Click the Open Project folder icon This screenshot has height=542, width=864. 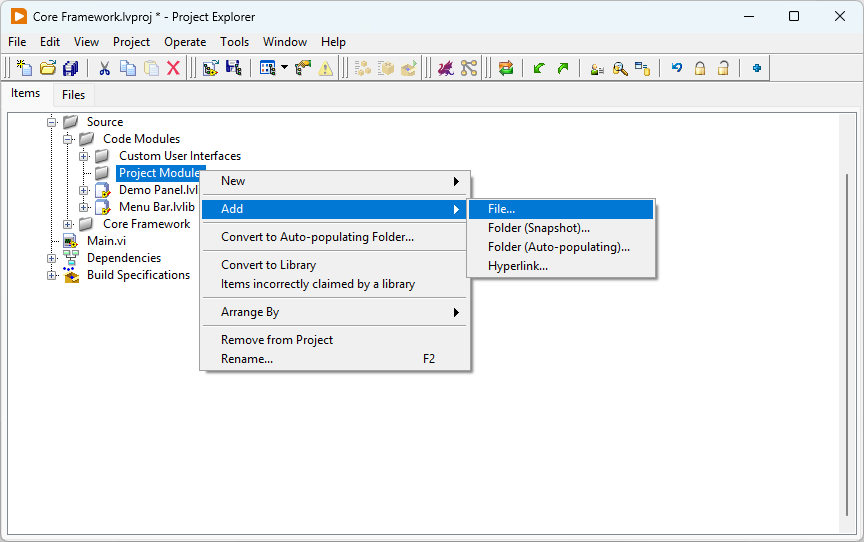click(48, 68)
